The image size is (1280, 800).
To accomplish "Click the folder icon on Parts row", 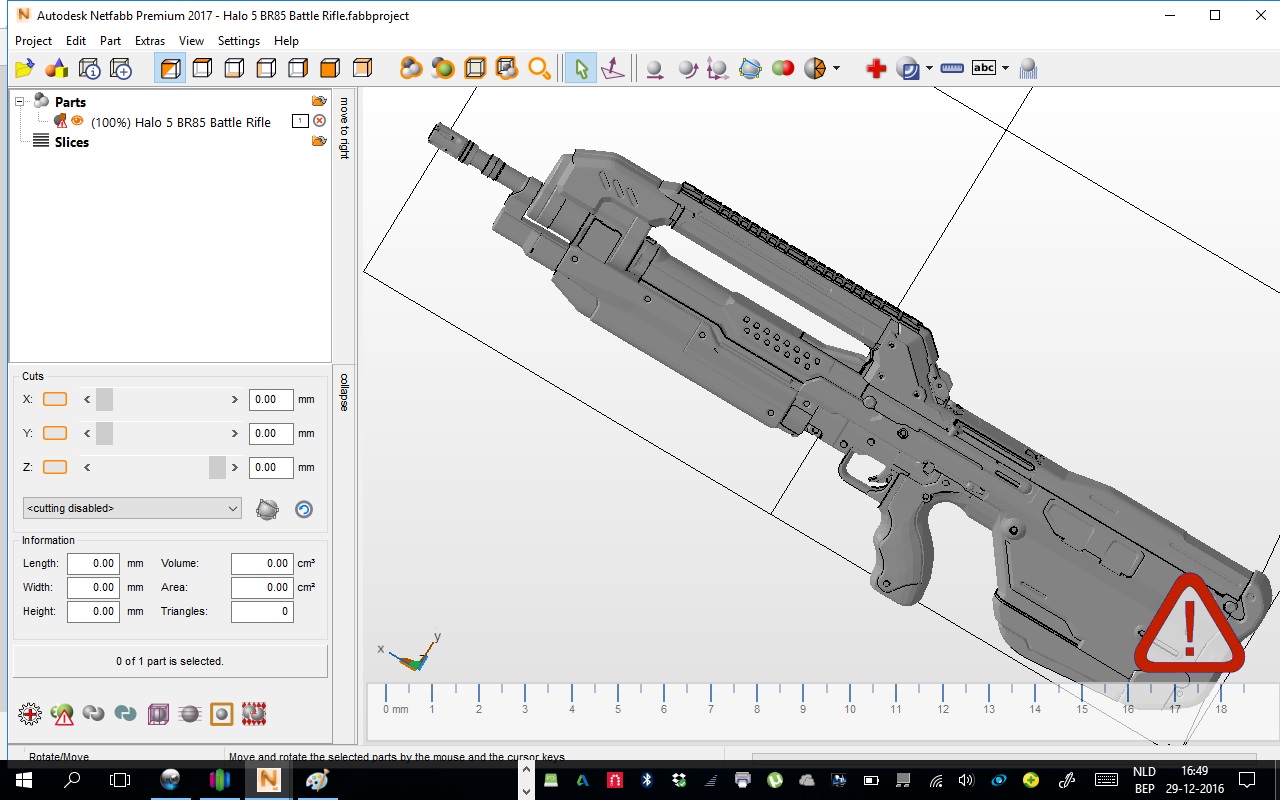I will click(319, 101).
